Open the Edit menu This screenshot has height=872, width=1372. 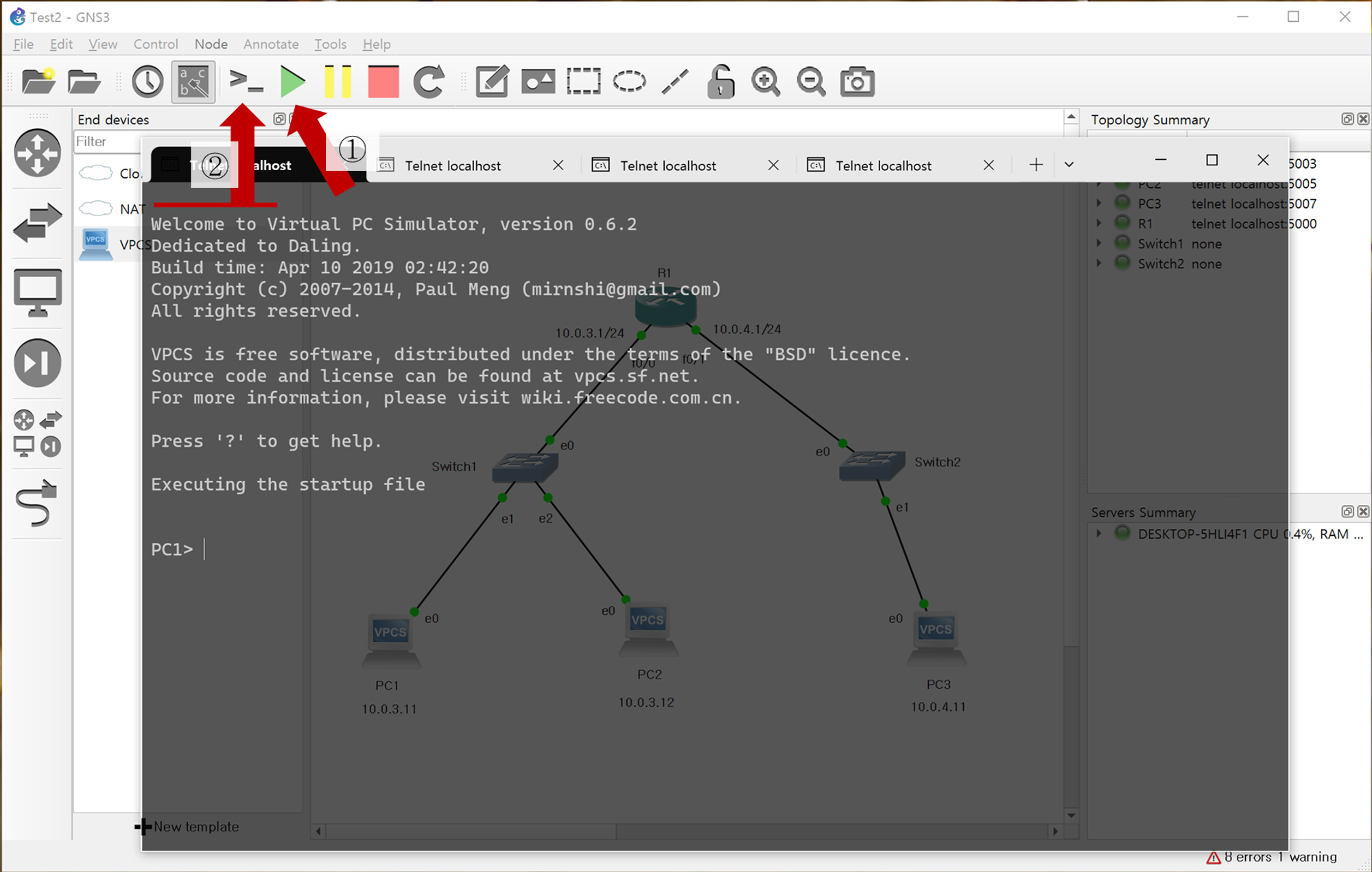tap(61, 44)
